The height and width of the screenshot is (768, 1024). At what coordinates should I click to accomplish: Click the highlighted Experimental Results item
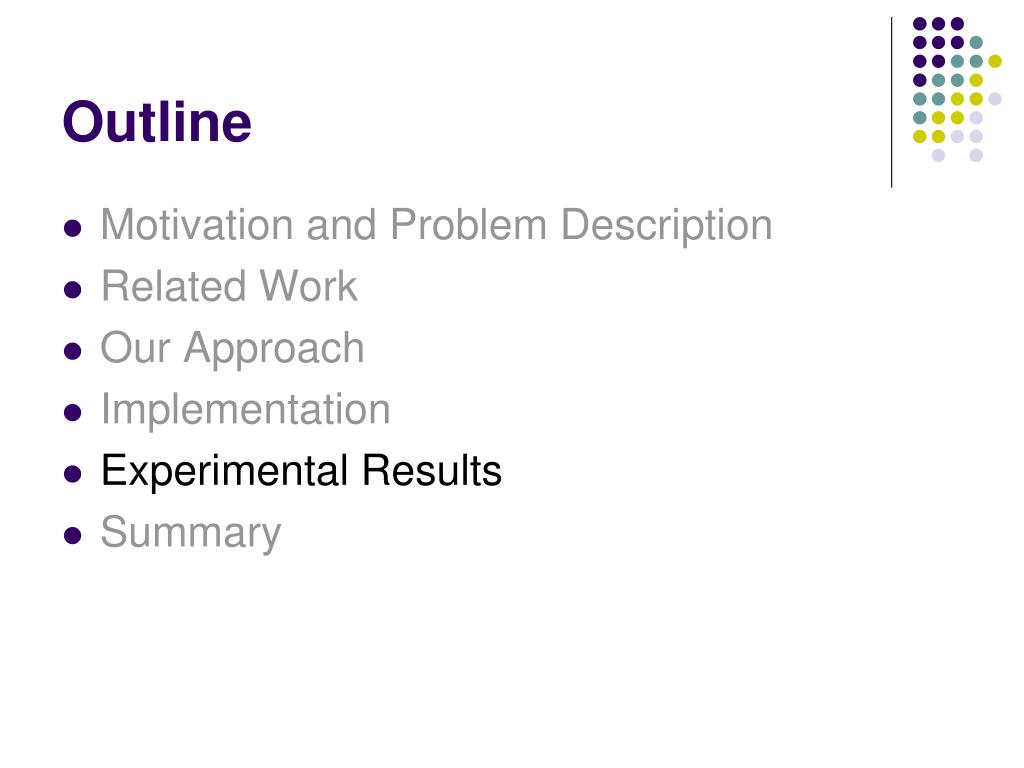301,472
